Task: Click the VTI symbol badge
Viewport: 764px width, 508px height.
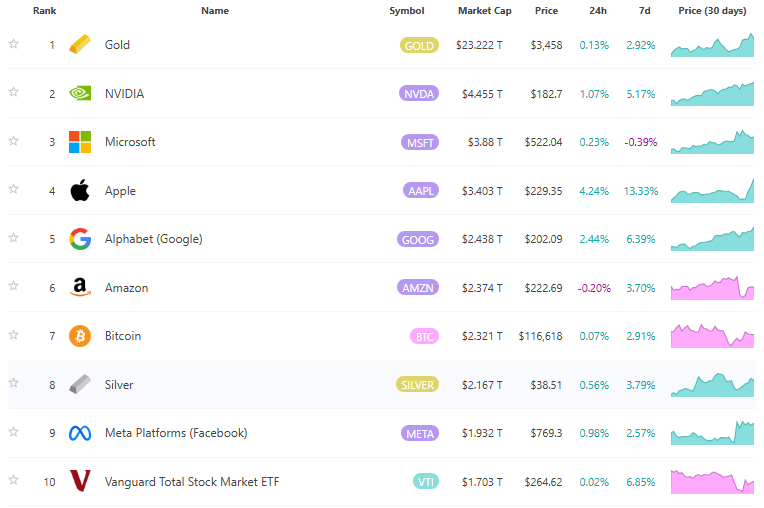Action: (426, 482)
